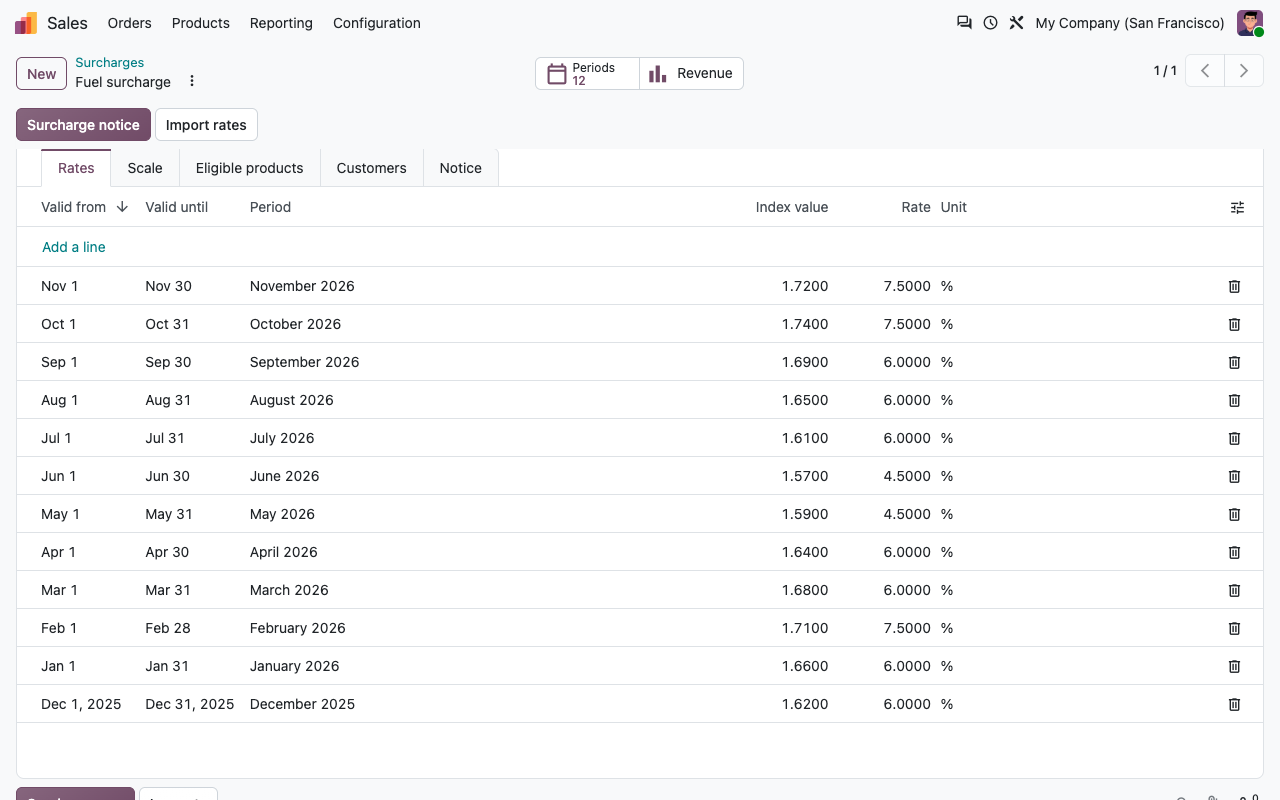
Task: Open the Orders menu
Action: tap(130, 23)
